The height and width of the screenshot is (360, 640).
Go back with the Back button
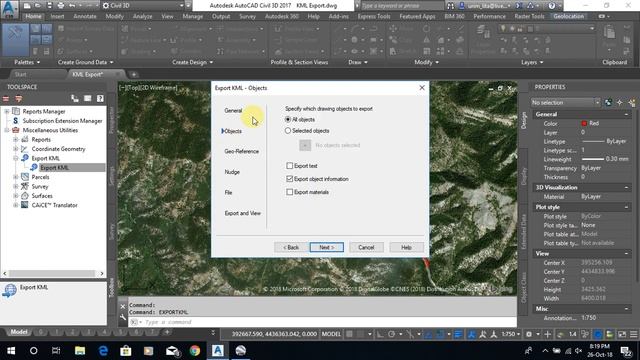click(291, 247)
